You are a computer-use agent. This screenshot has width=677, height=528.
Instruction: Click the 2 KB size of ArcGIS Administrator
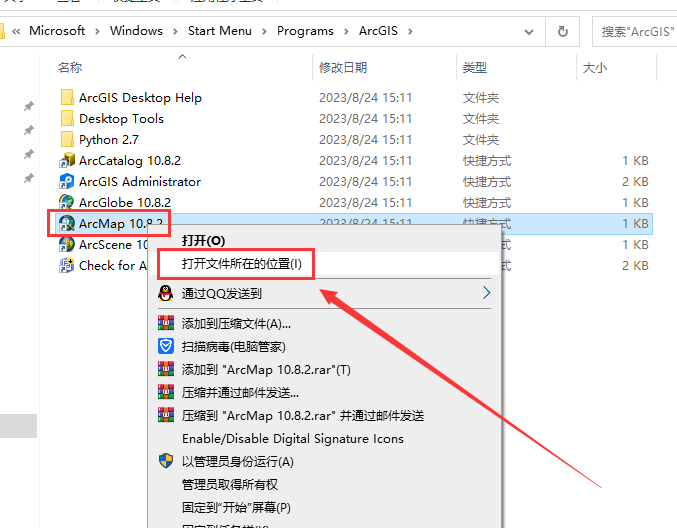(x=635, y=182)
